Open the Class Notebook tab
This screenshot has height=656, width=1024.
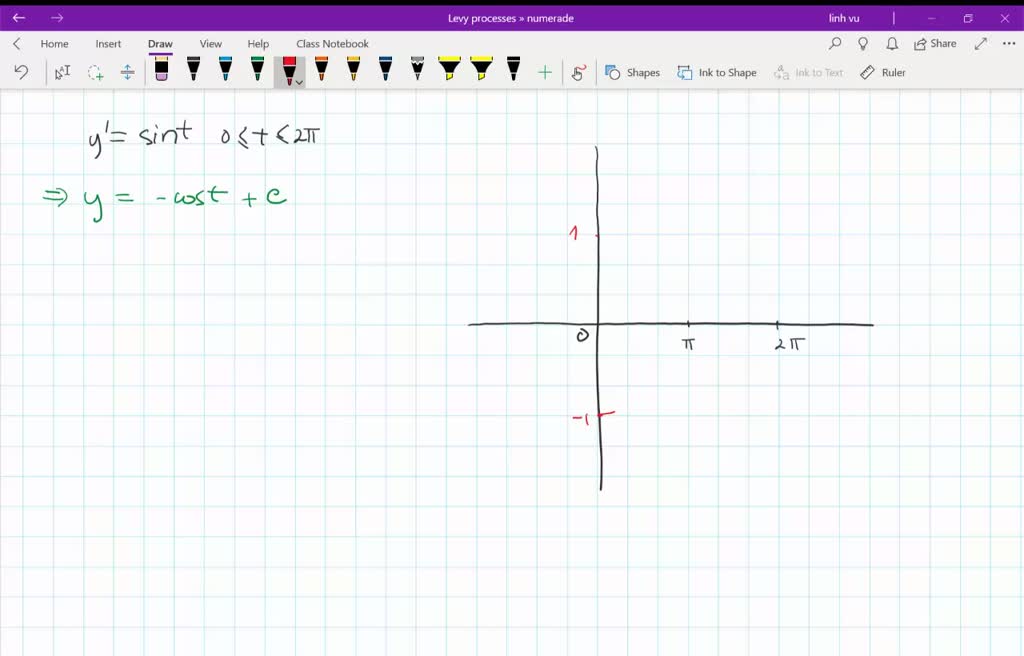coord(331,43)
